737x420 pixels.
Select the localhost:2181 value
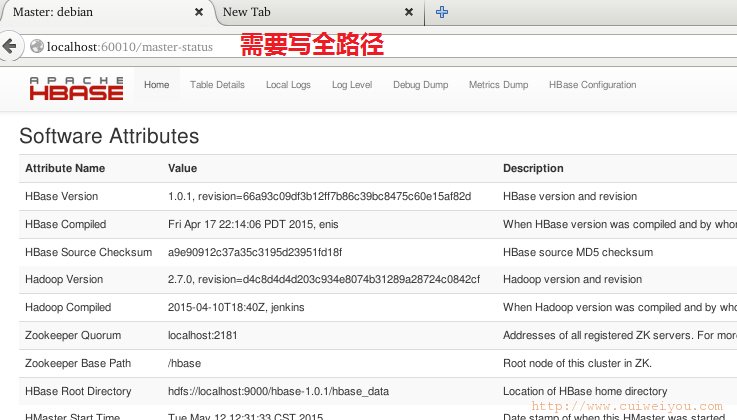pyautogui.click(x=203, y=335)
